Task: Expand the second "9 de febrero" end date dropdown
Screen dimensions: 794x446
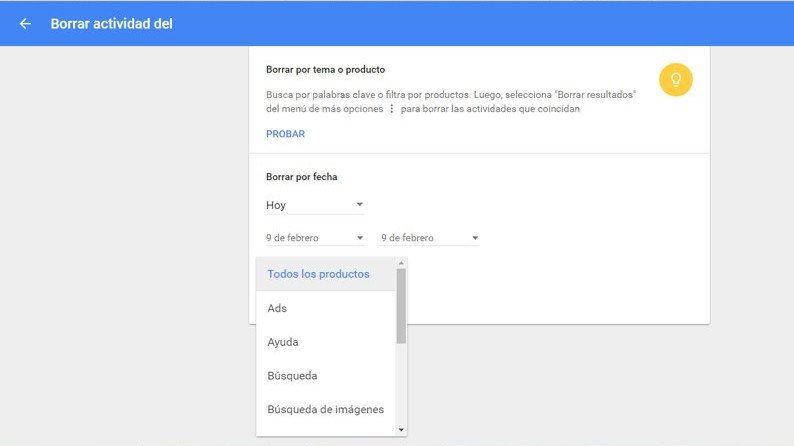Action: (429, 238)
